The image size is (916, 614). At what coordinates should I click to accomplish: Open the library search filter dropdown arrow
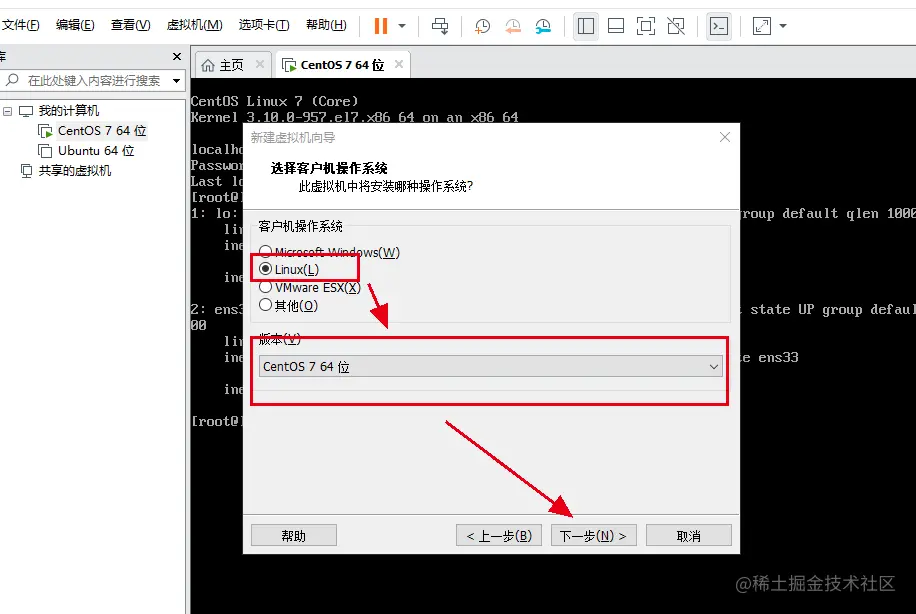[x=176, y=81]
